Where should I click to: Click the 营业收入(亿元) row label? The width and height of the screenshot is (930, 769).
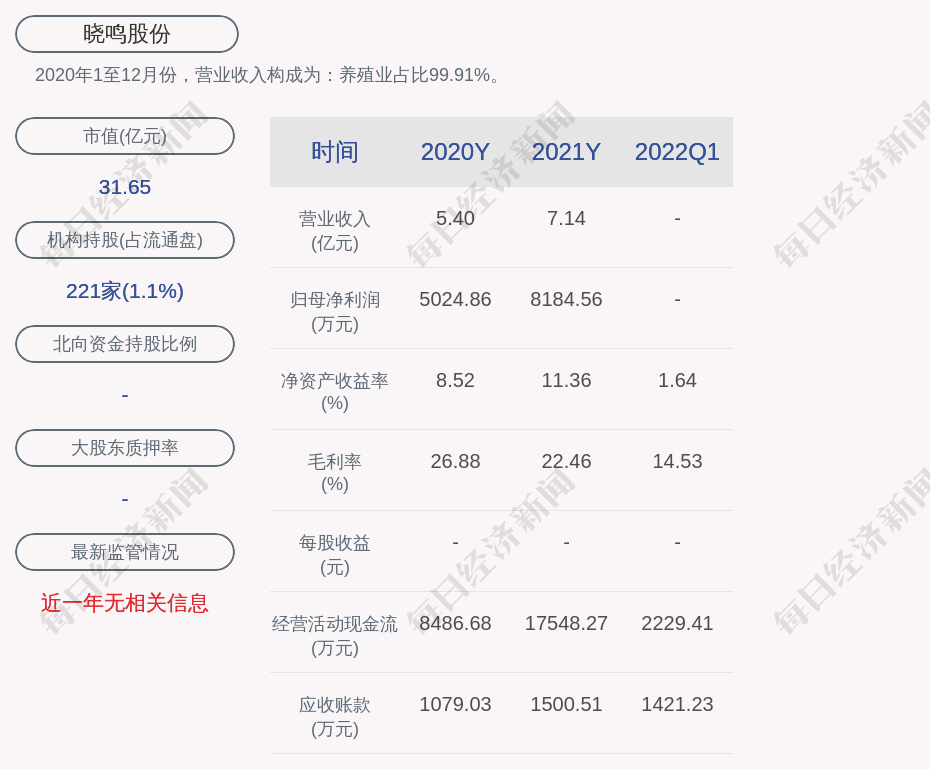coord(335,231)
